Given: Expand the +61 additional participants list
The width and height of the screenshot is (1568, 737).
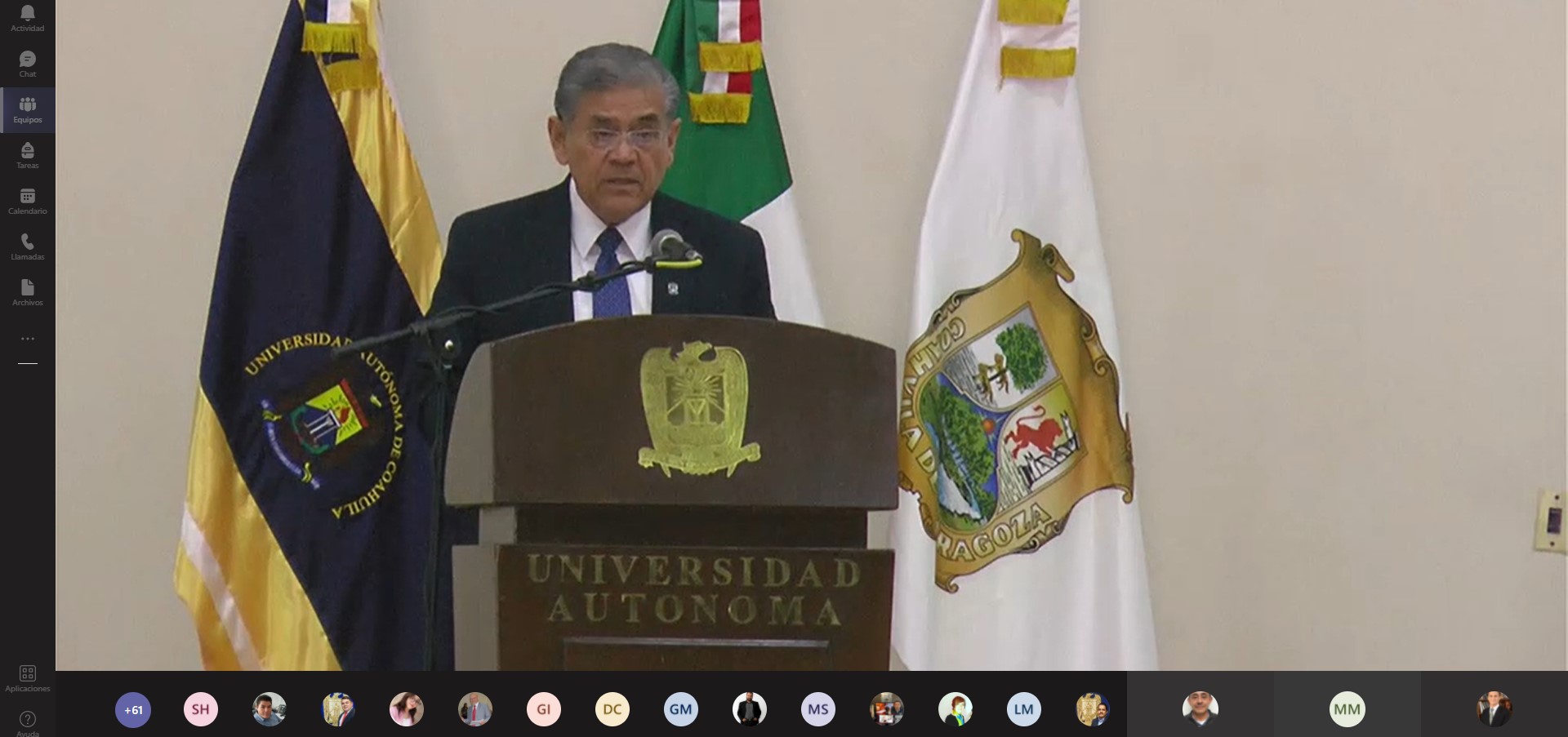Looking at the screenshot, I should point(133,709).
